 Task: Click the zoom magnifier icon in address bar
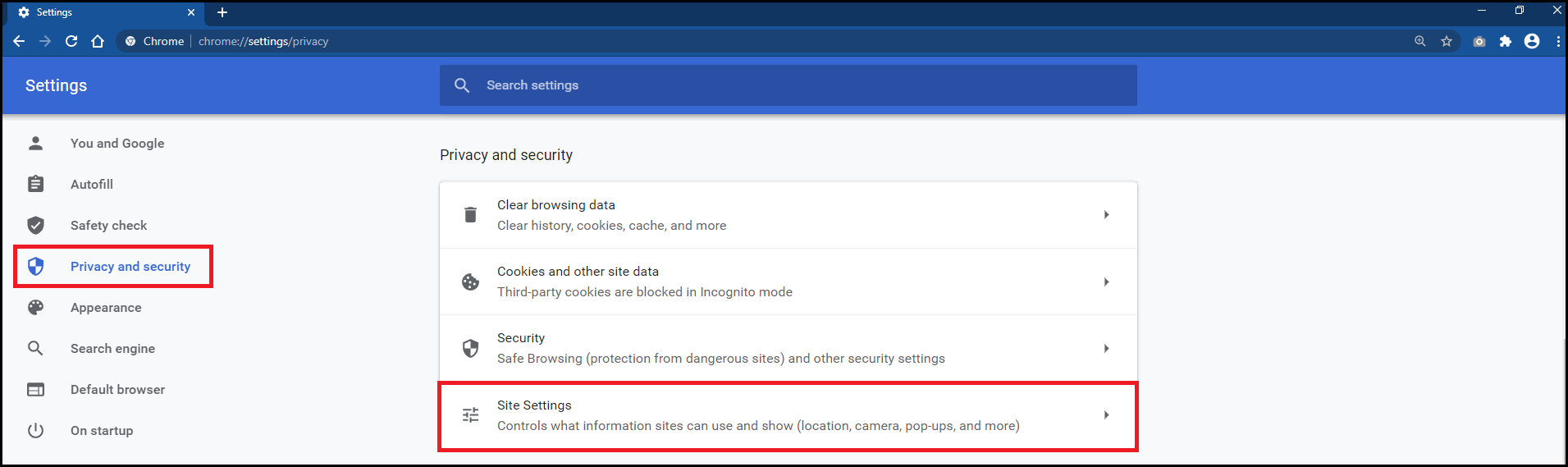tap(1420, 41)
